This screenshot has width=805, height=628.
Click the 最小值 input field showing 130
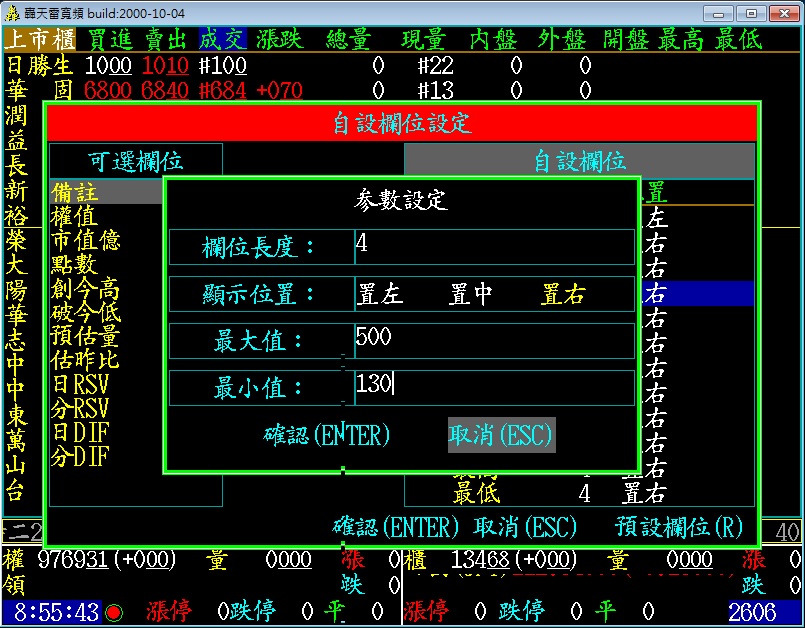(494, 387)
